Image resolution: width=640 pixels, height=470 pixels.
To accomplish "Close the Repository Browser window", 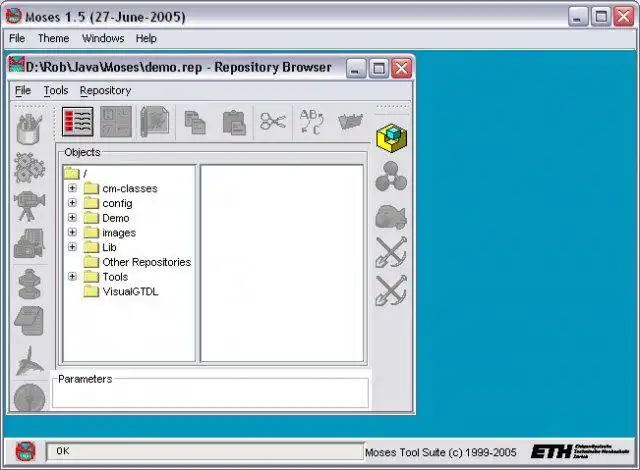I will coord(402,68).
